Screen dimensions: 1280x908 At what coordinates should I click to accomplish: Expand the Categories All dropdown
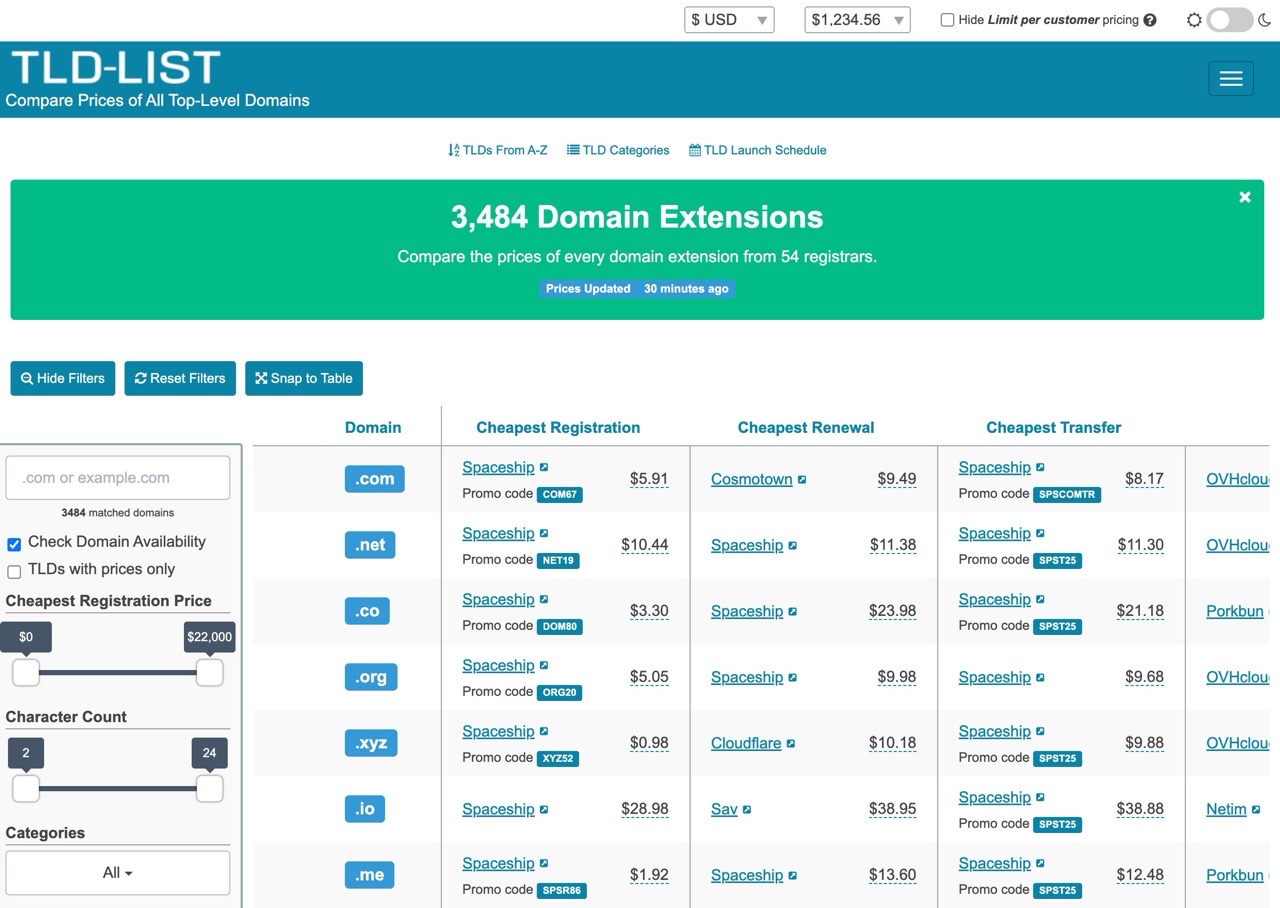(118, 873)
